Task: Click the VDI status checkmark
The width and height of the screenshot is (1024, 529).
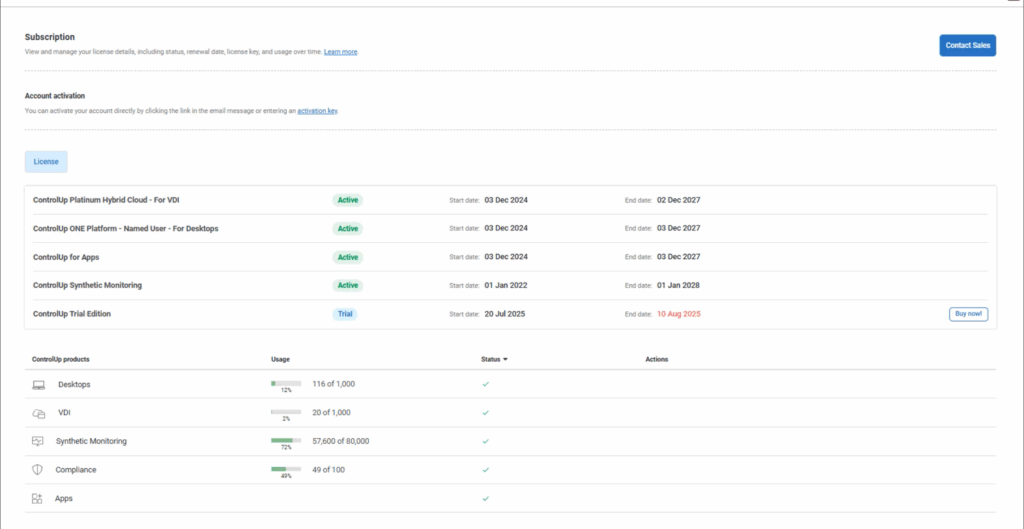Action: pyautogui.click(x=485, y=413)
